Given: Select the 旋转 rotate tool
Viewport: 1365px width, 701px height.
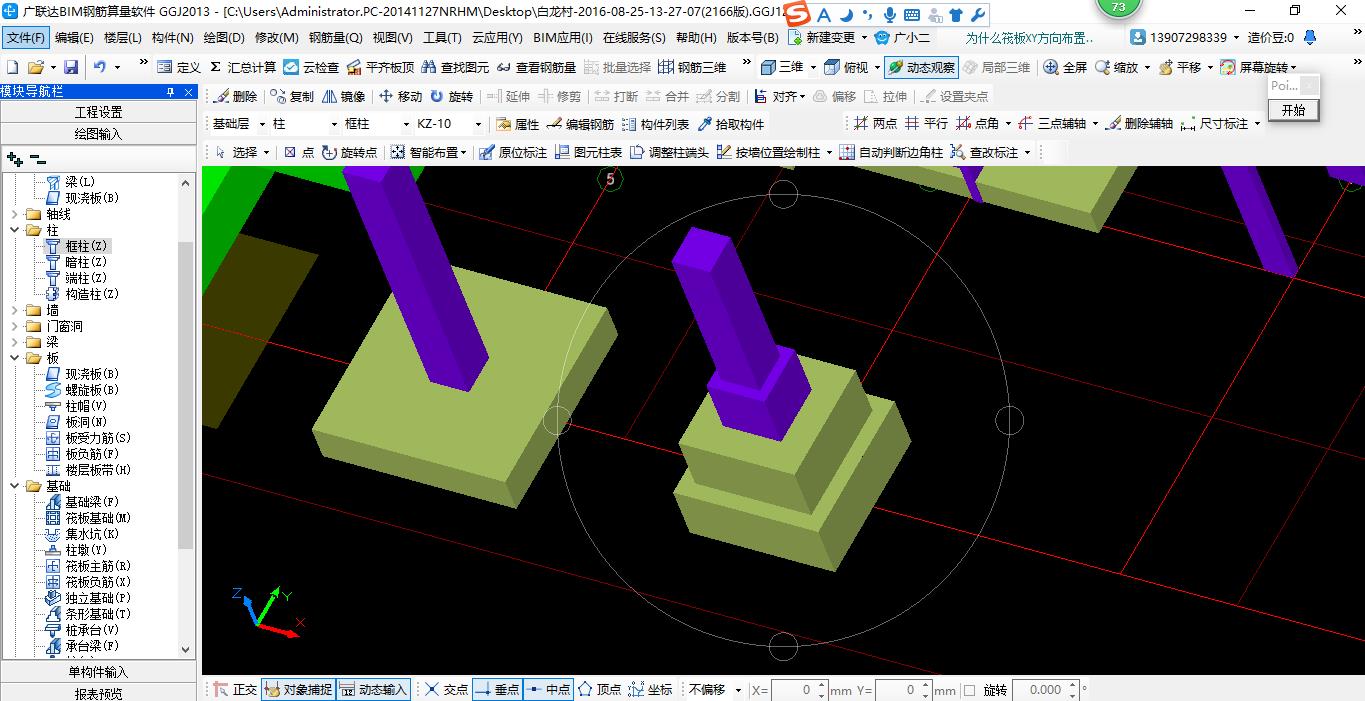Looking at the screenshot, I should point(451,96).
